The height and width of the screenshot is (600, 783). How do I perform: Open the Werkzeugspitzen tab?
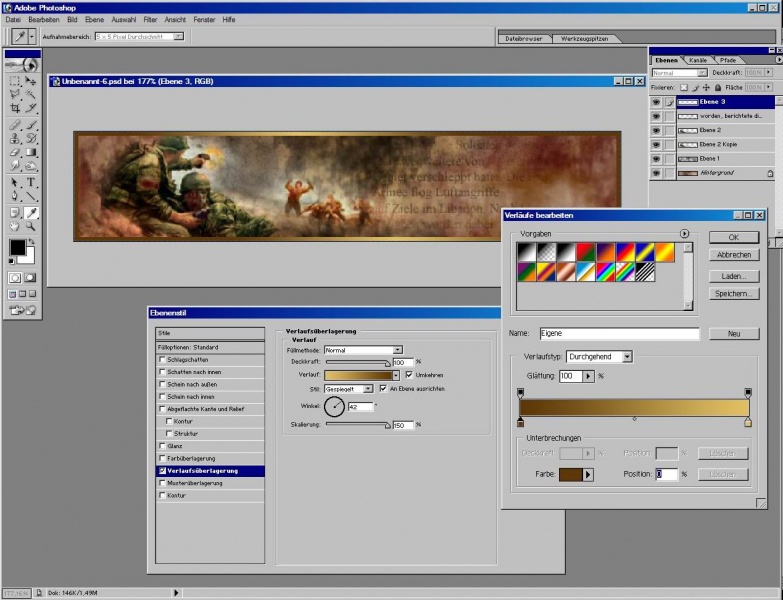(584, 38)
